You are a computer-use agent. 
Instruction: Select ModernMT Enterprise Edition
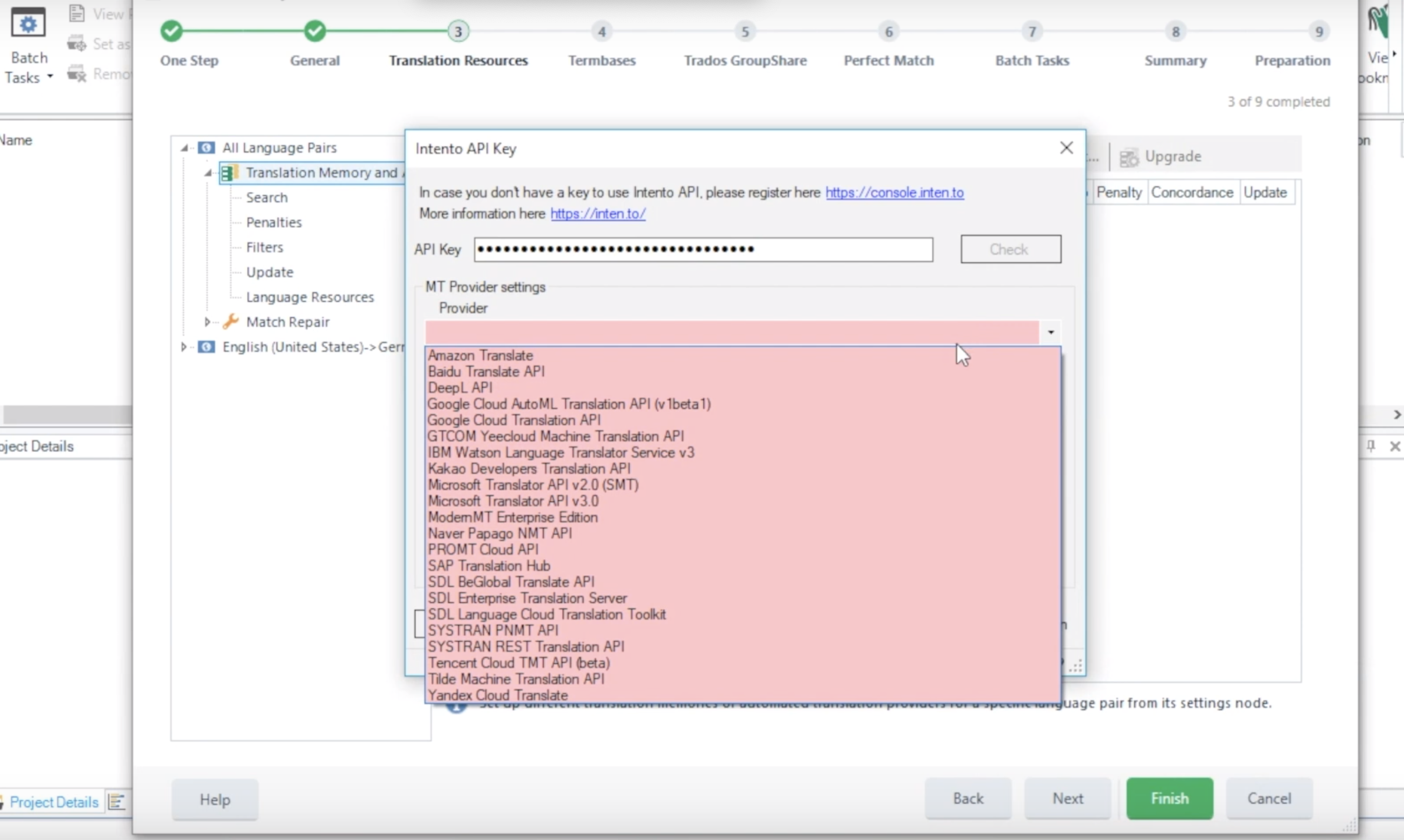(742, 517)
